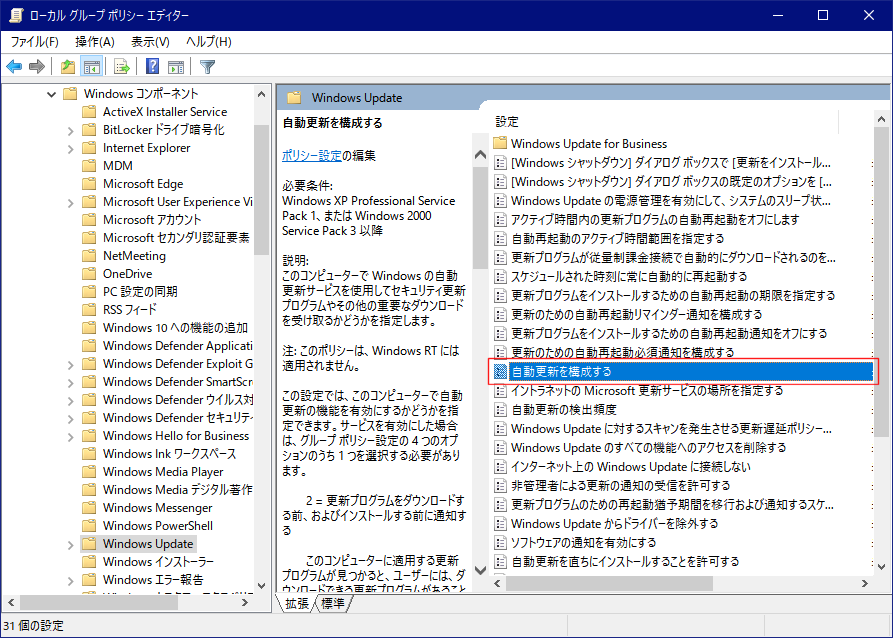The width and height of the screenshot is (893, 638).
Task: Click the folder icon beside NetMeeting
Action: click(89, 256)
